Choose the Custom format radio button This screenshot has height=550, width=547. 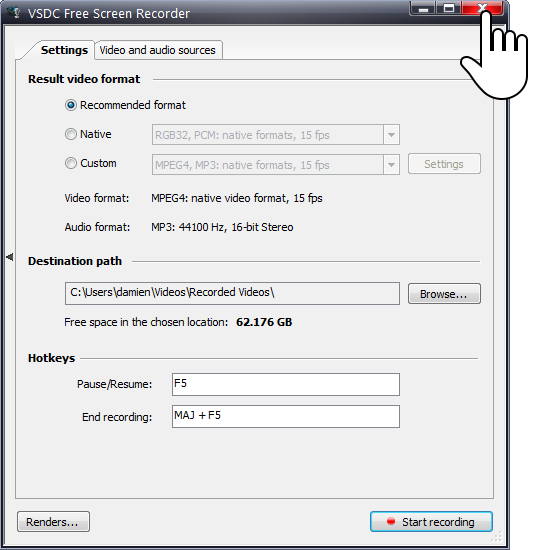[71, 163]
